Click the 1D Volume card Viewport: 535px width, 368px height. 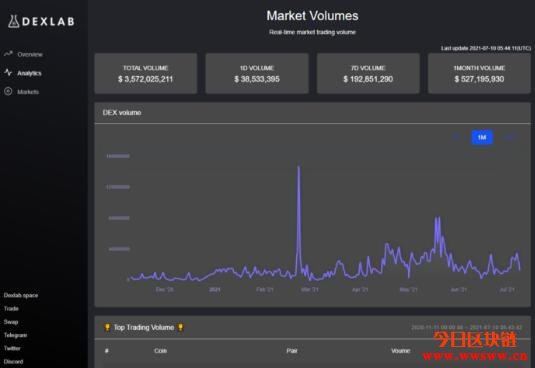coord(257,73)
